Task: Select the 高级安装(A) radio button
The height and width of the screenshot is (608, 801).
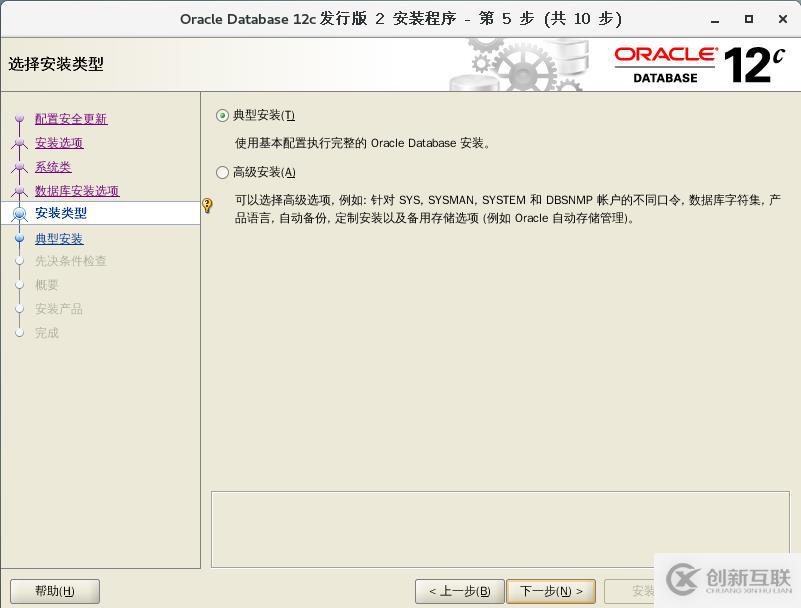Action: pos(222,172)
